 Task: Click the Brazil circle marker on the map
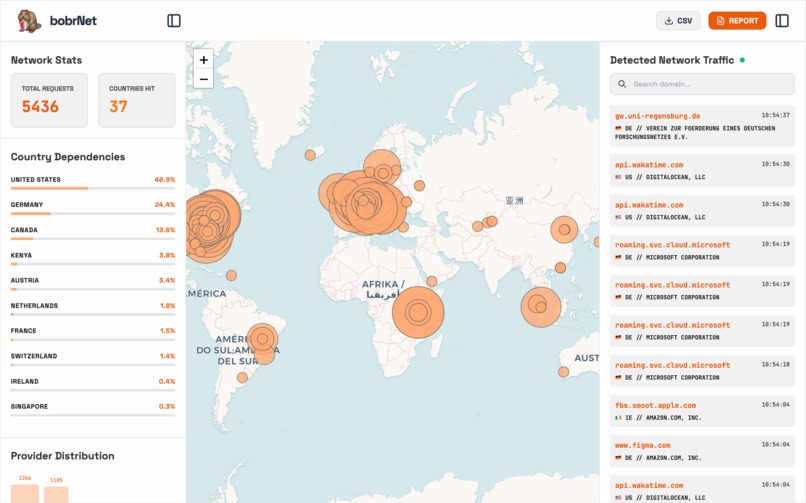[263, 339]
